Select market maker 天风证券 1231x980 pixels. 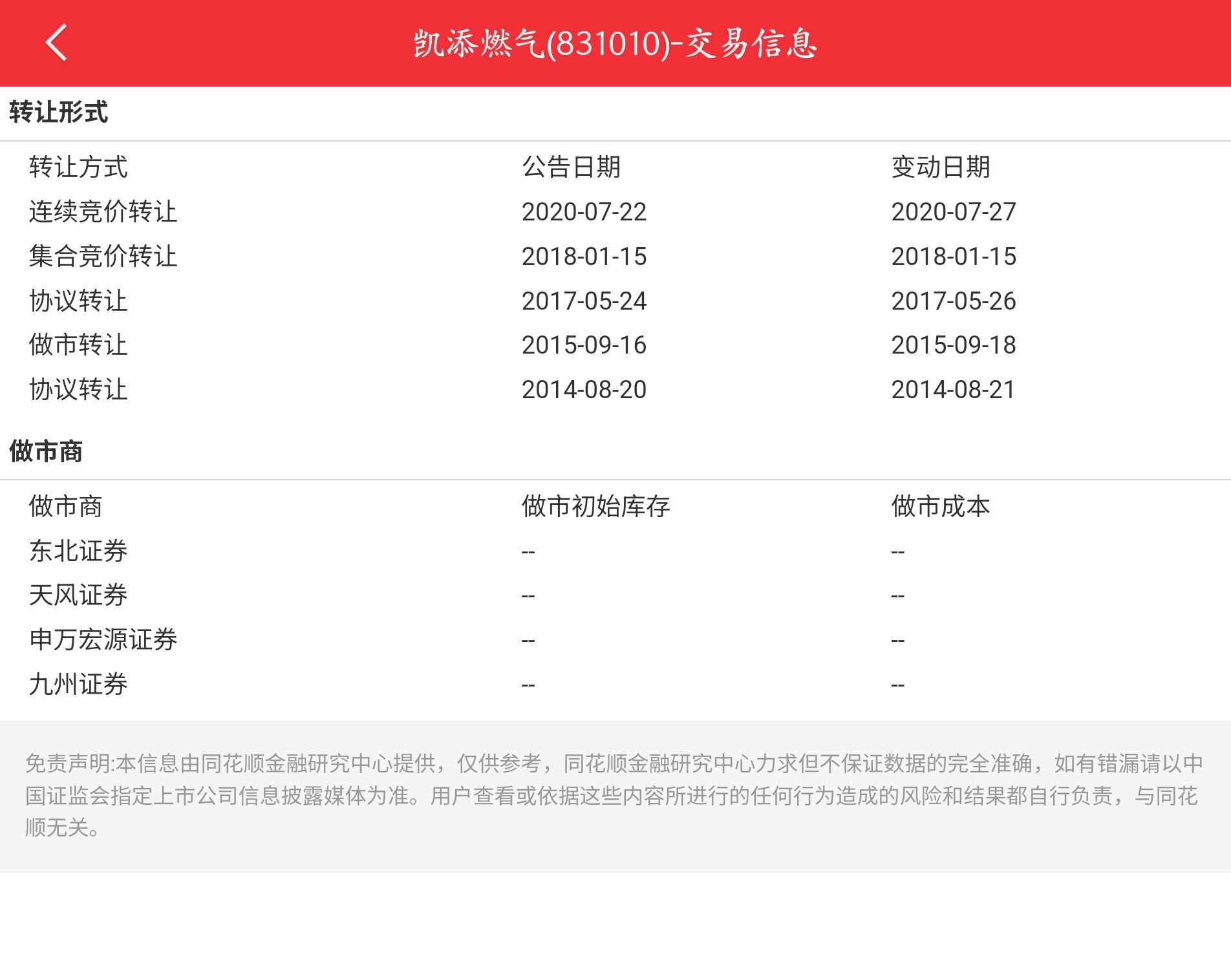(x=78, y=595)
